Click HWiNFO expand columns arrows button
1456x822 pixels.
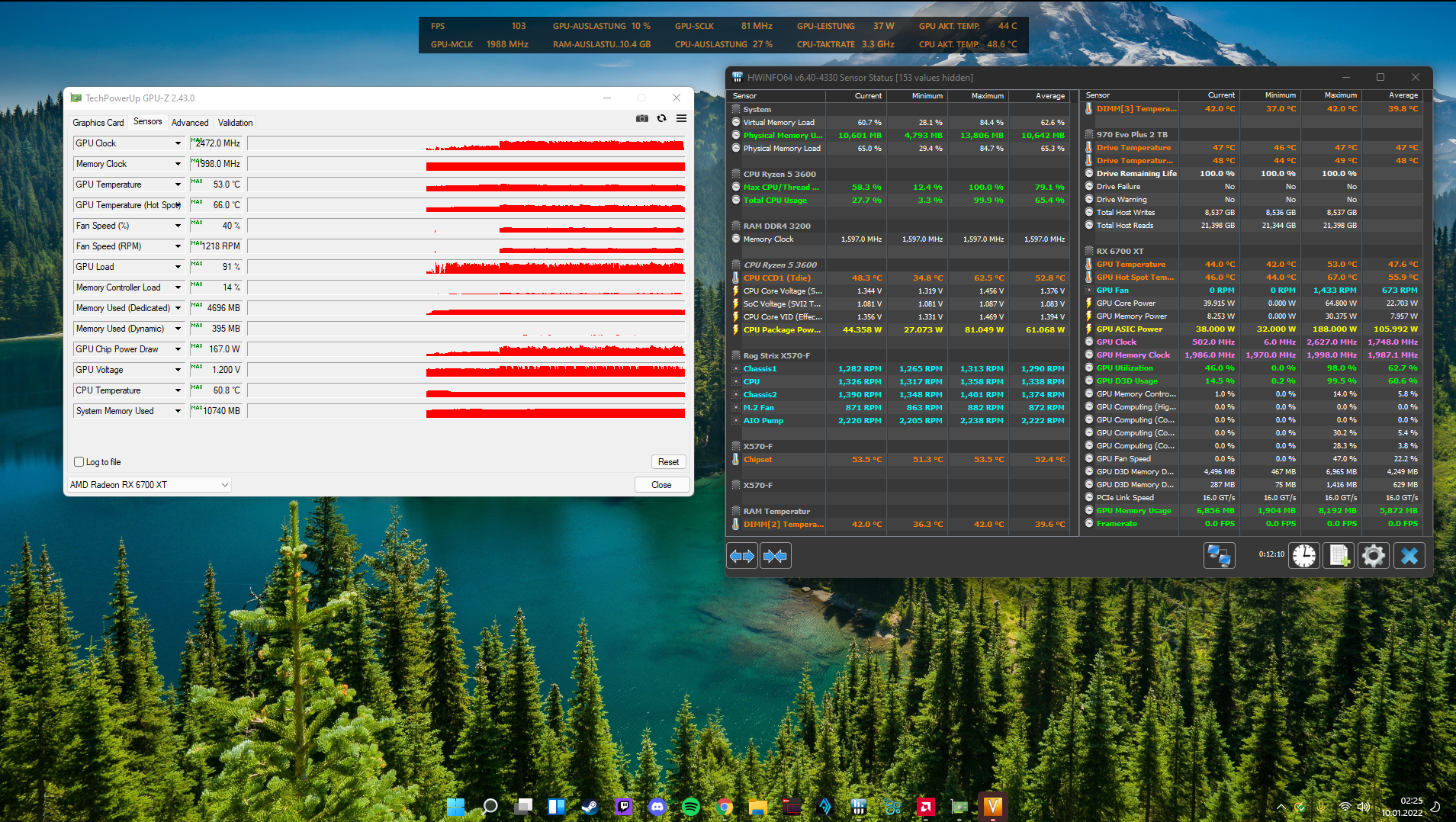(742, 556)
